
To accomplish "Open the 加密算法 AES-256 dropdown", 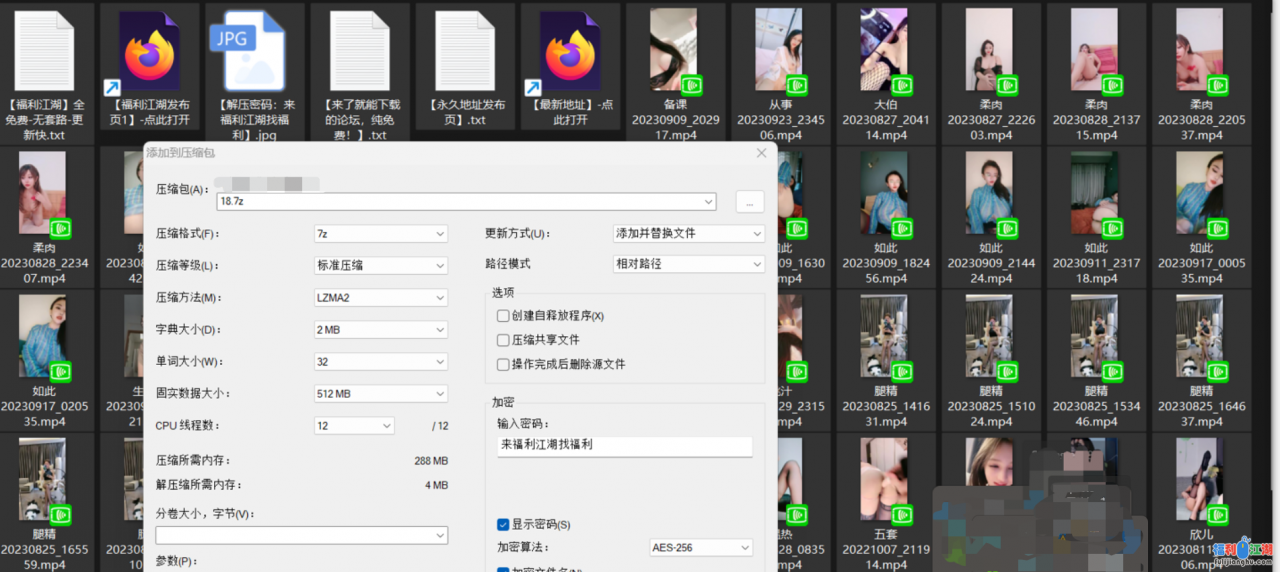I will pos(700,548).
